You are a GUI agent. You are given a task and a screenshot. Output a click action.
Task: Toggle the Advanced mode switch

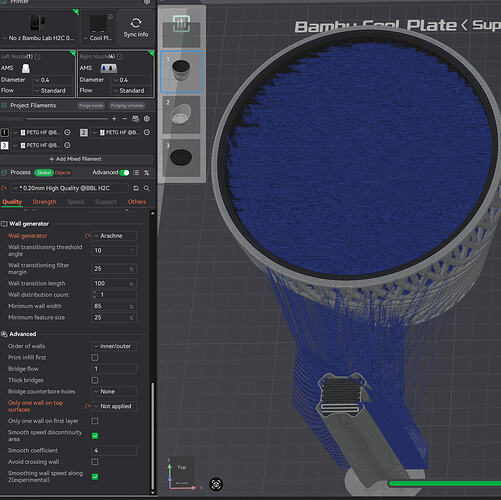coord(124,172)
